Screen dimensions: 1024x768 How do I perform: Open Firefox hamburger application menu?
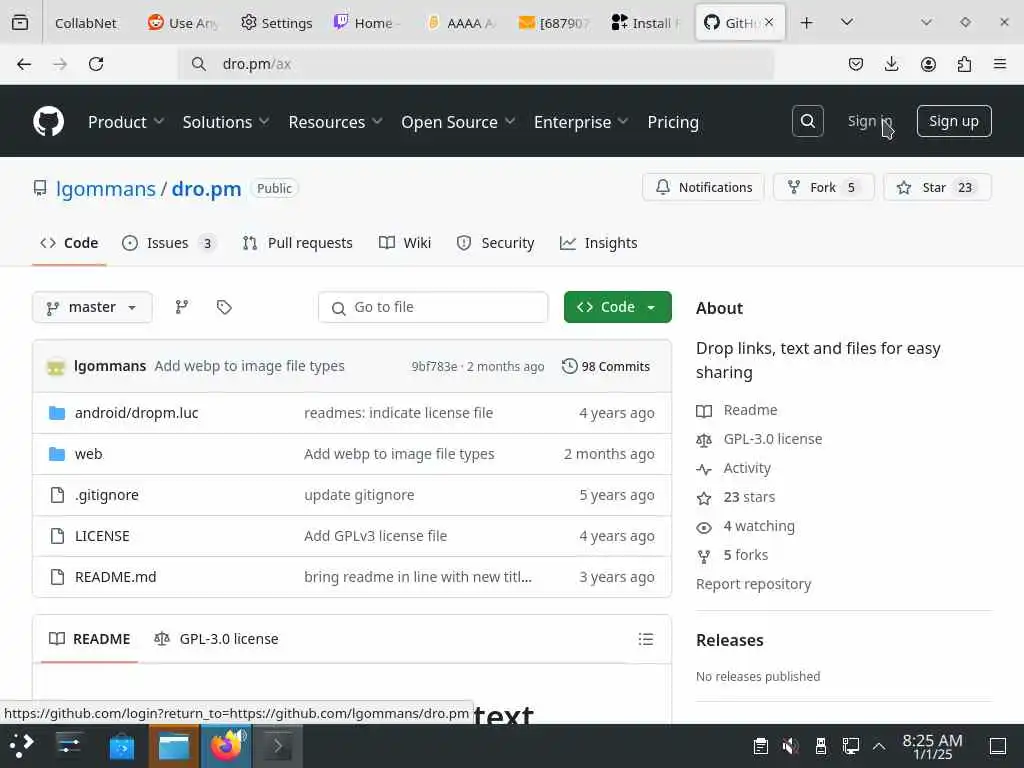pyautogui.click(x=1000, y=64)
